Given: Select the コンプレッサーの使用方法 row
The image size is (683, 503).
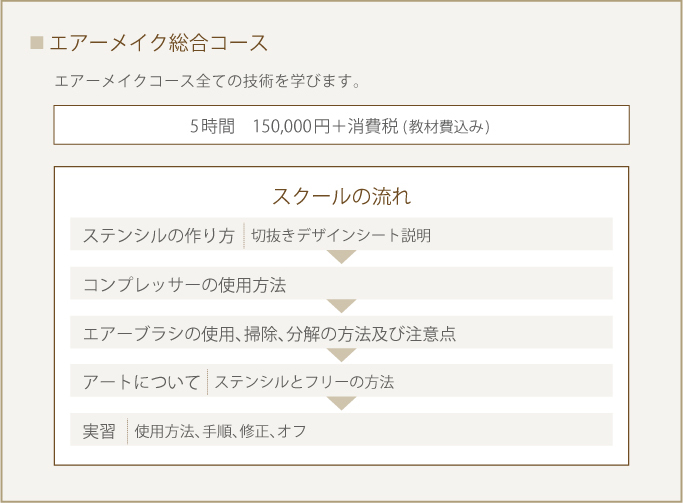Looking at the screenshot, I should [342, 284].
